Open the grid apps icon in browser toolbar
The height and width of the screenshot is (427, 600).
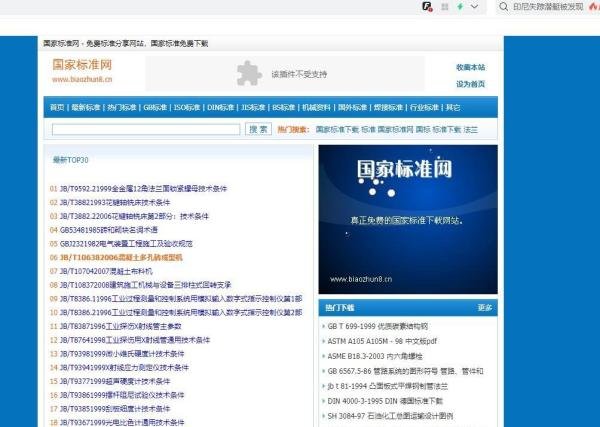(x=445, y=7)
